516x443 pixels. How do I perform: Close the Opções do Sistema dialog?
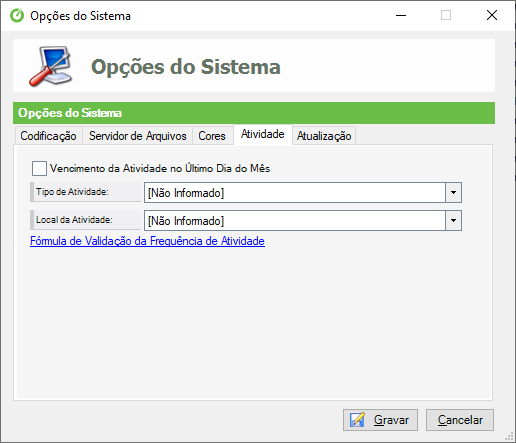[x=492, y=15]
